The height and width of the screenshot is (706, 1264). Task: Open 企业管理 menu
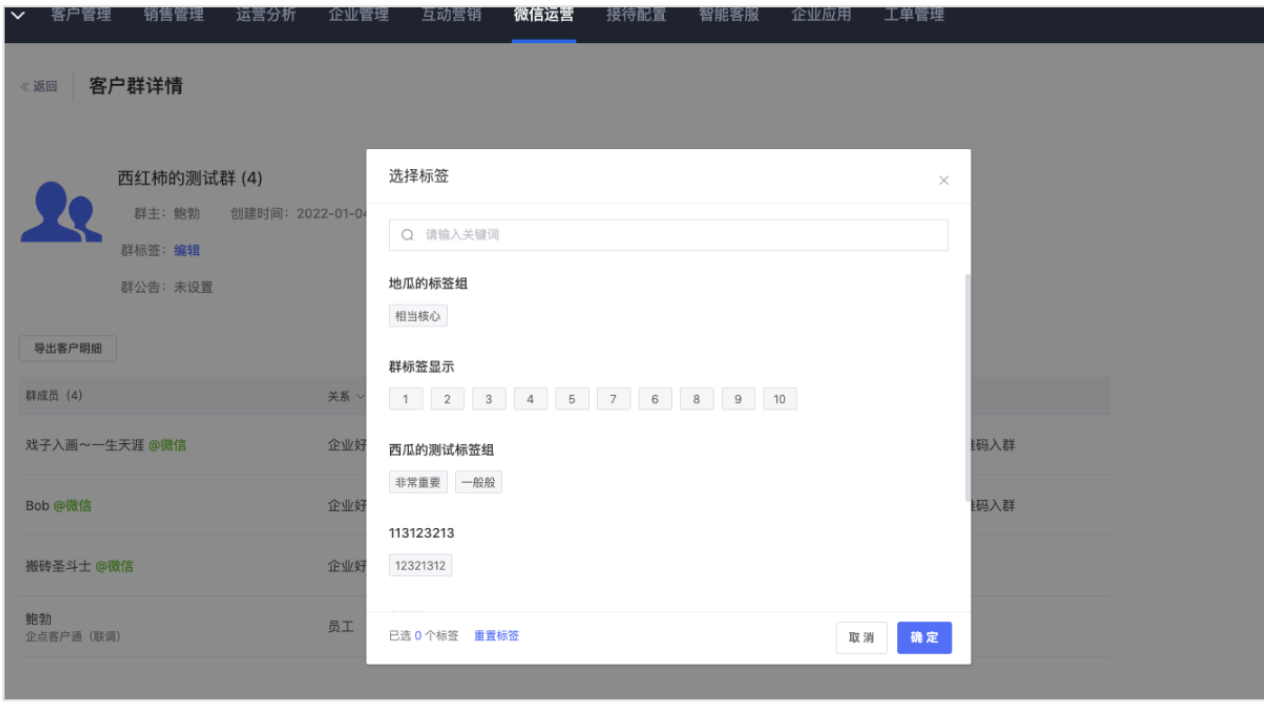point(359,15)
